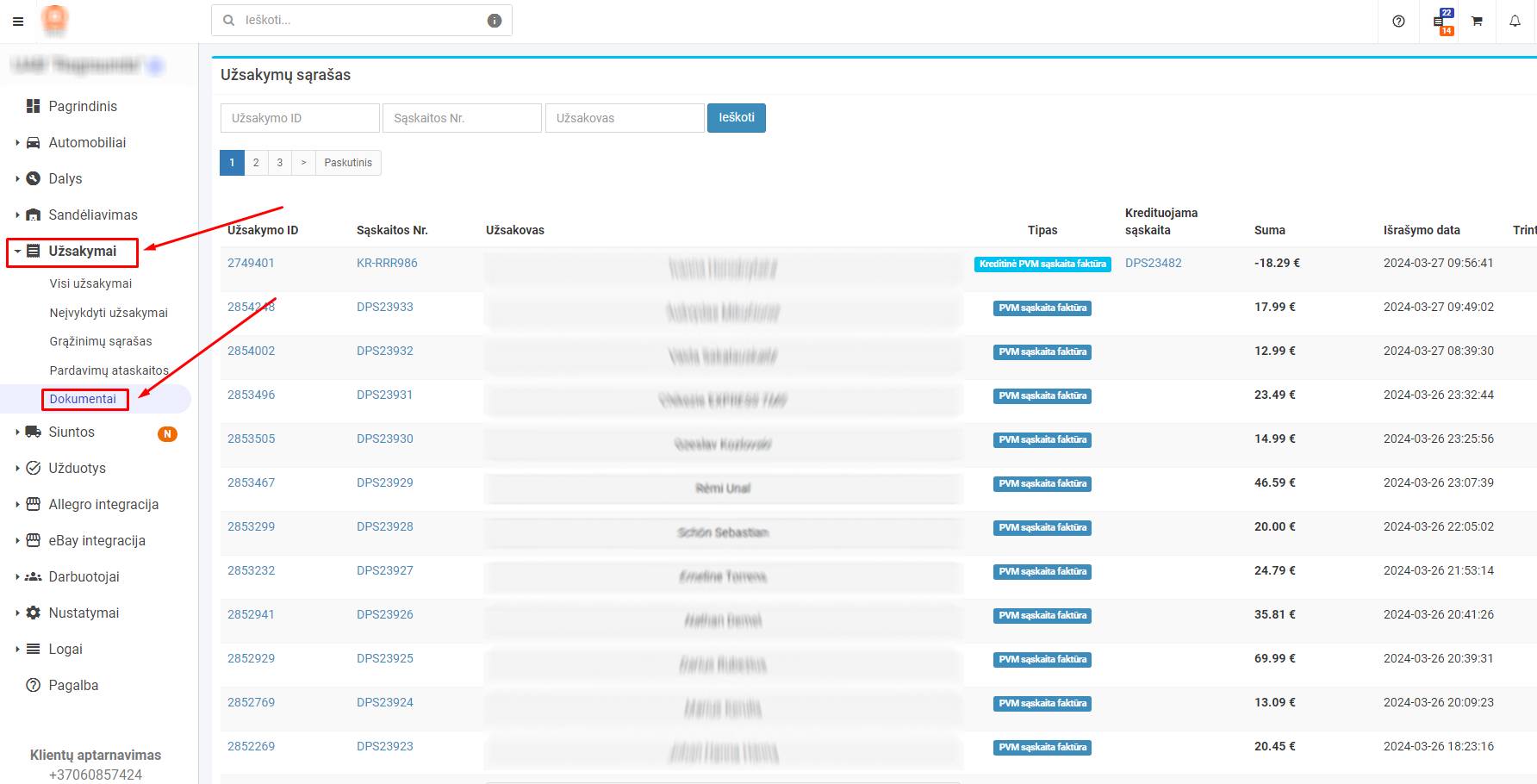Image resolution: width=1537 pixels, height=784 pixels.
Task: Expand the Allegro integracija section
Action: tap(17, 504)
